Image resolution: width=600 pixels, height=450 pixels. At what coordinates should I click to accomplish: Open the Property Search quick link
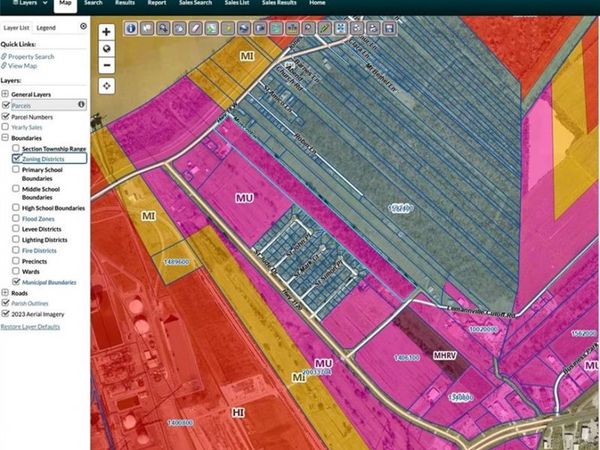pyautogui.click(x=31, y=57)
